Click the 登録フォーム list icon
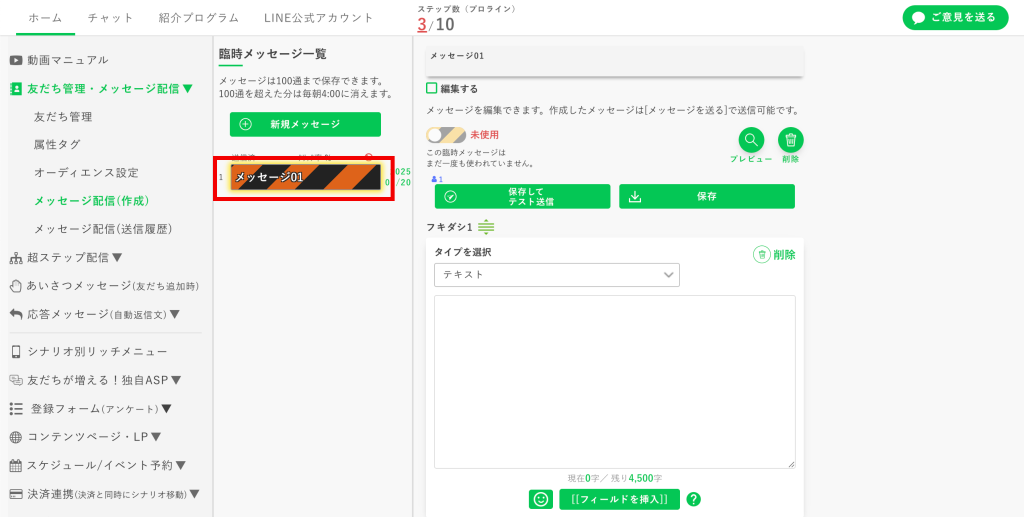 click(x=16, y=409)
